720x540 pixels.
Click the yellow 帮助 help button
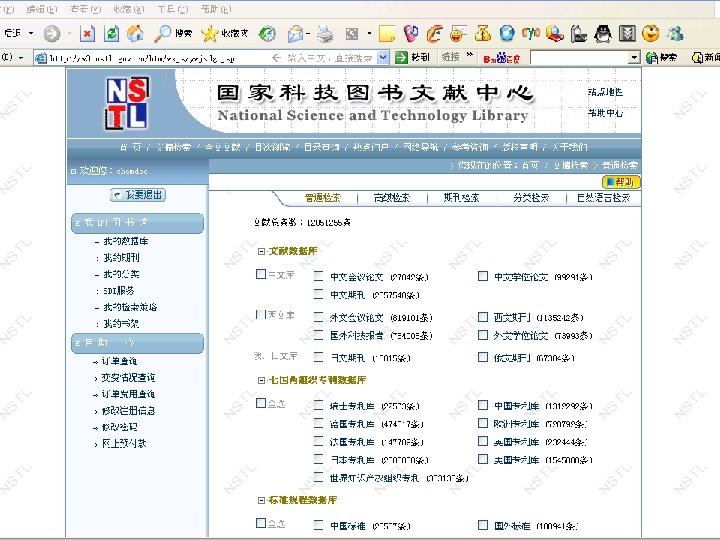[x=620, y=182]
